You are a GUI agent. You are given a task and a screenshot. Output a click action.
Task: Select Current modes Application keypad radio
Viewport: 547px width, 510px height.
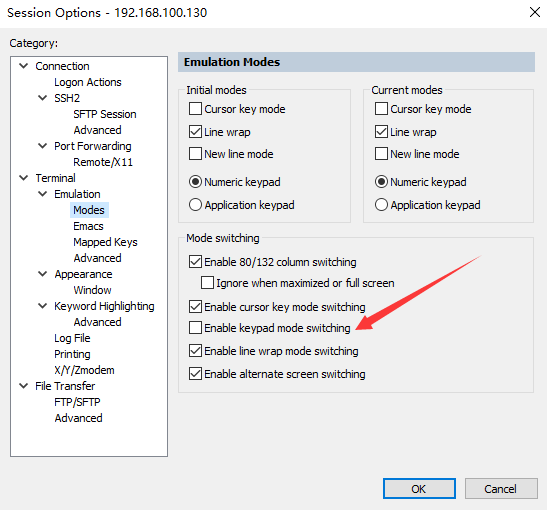point(381,205)
